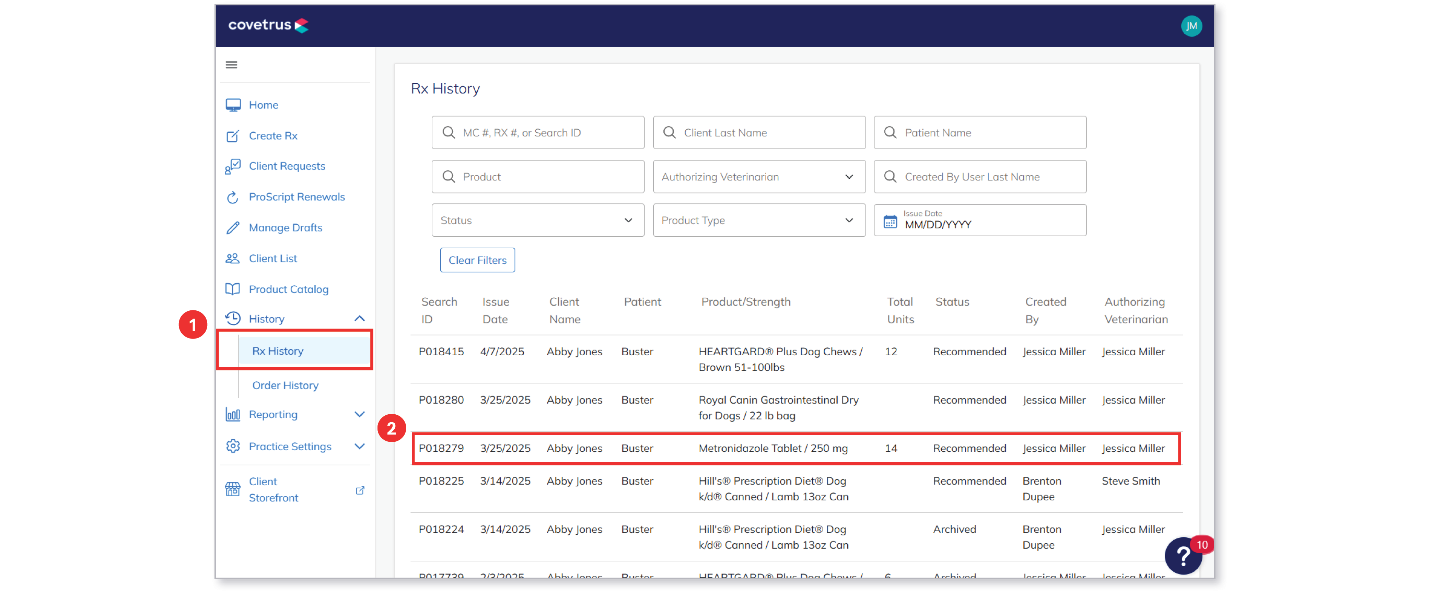
Task: Click Search ID P018225
Action: [x=441, y=481]
